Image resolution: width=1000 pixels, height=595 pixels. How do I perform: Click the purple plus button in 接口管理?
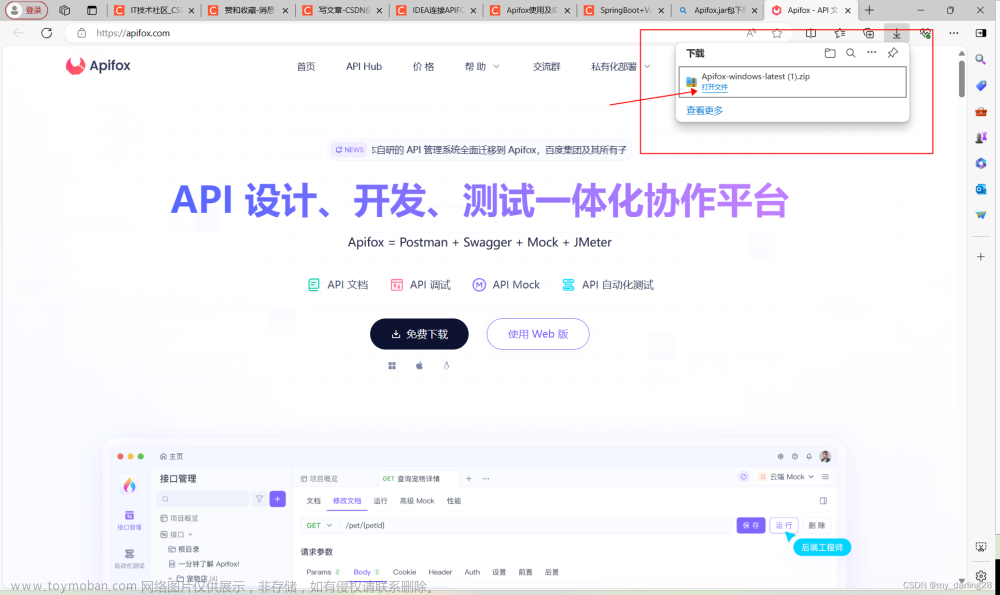(x=277, y=499)
